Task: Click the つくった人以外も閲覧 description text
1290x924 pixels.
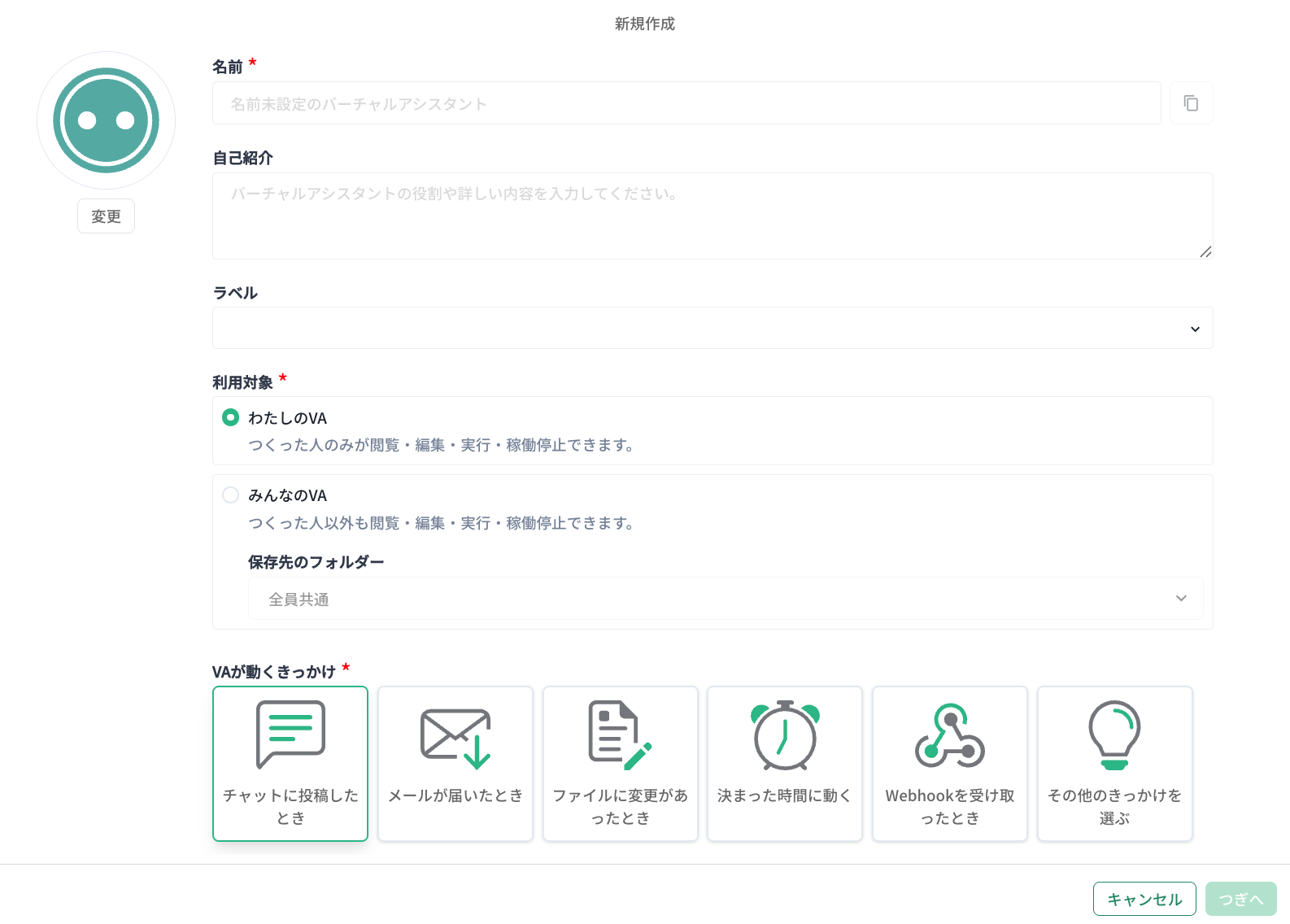Action: point(441,523)
